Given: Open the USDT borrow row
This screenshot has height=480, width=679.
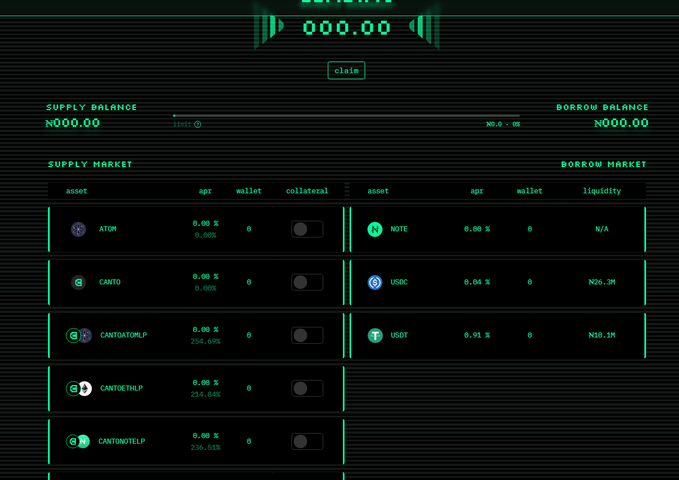Looking at the screenshot, I should [x=498, y=335].
